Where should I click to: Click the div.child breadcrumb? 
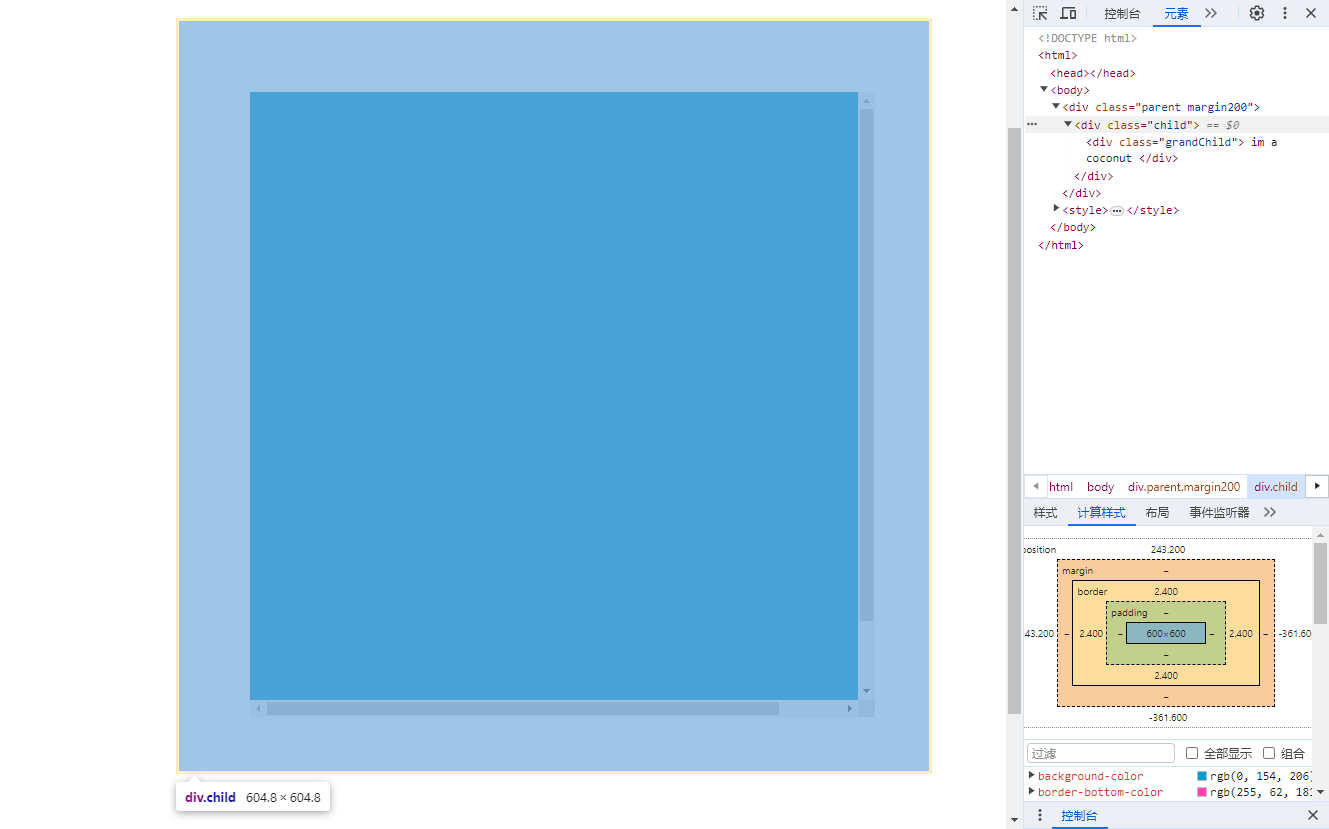(1276, 487)
